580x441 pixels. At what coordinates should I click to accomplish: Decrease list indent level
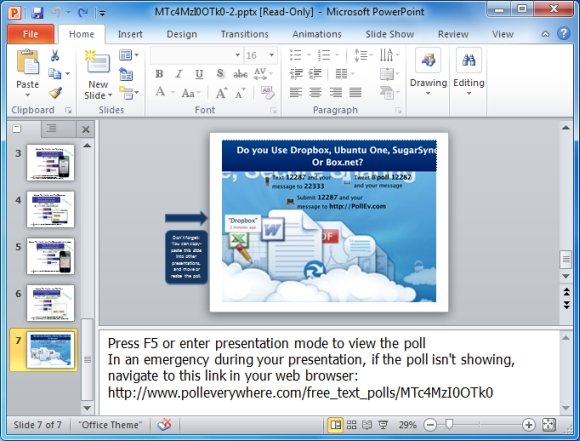(x=296, y=74)
